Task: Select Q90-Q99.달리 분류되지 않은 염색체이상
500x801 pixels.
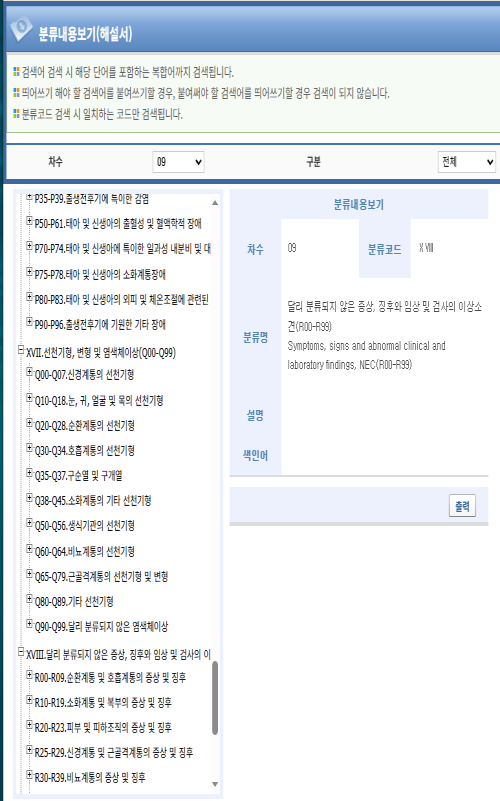Action: point(101,627)
